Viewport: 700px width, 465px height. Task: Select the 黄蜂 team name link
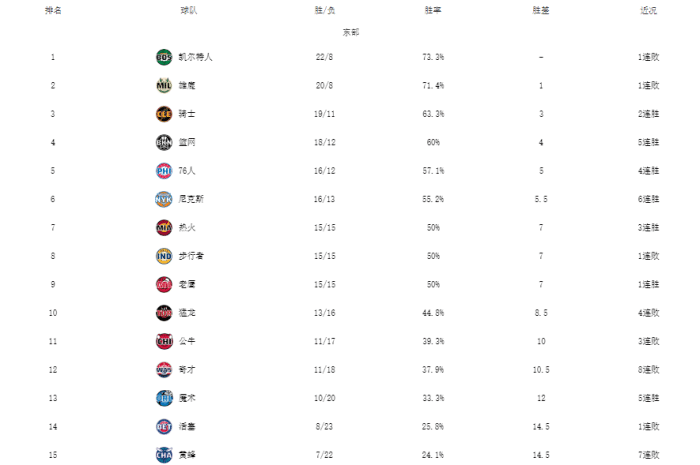click(x=187, y=454)
